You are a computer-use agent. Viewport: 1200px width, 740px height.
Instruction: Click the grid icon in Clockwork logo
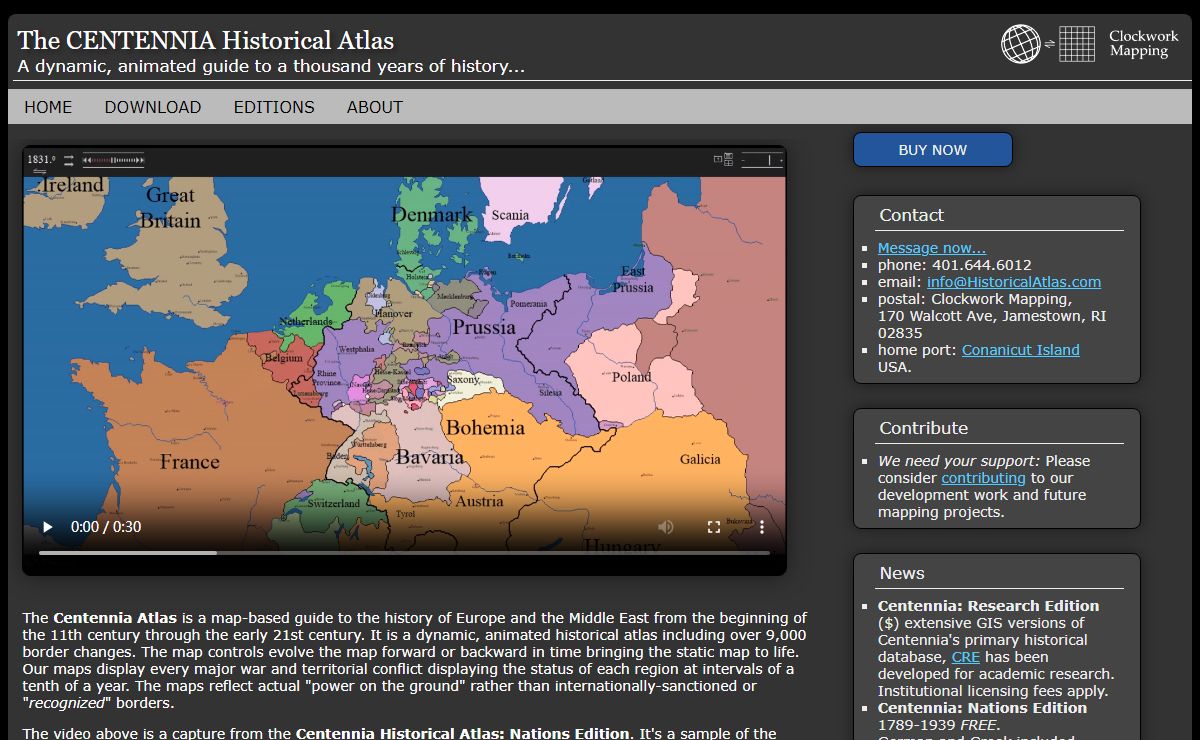point(1077,44)
